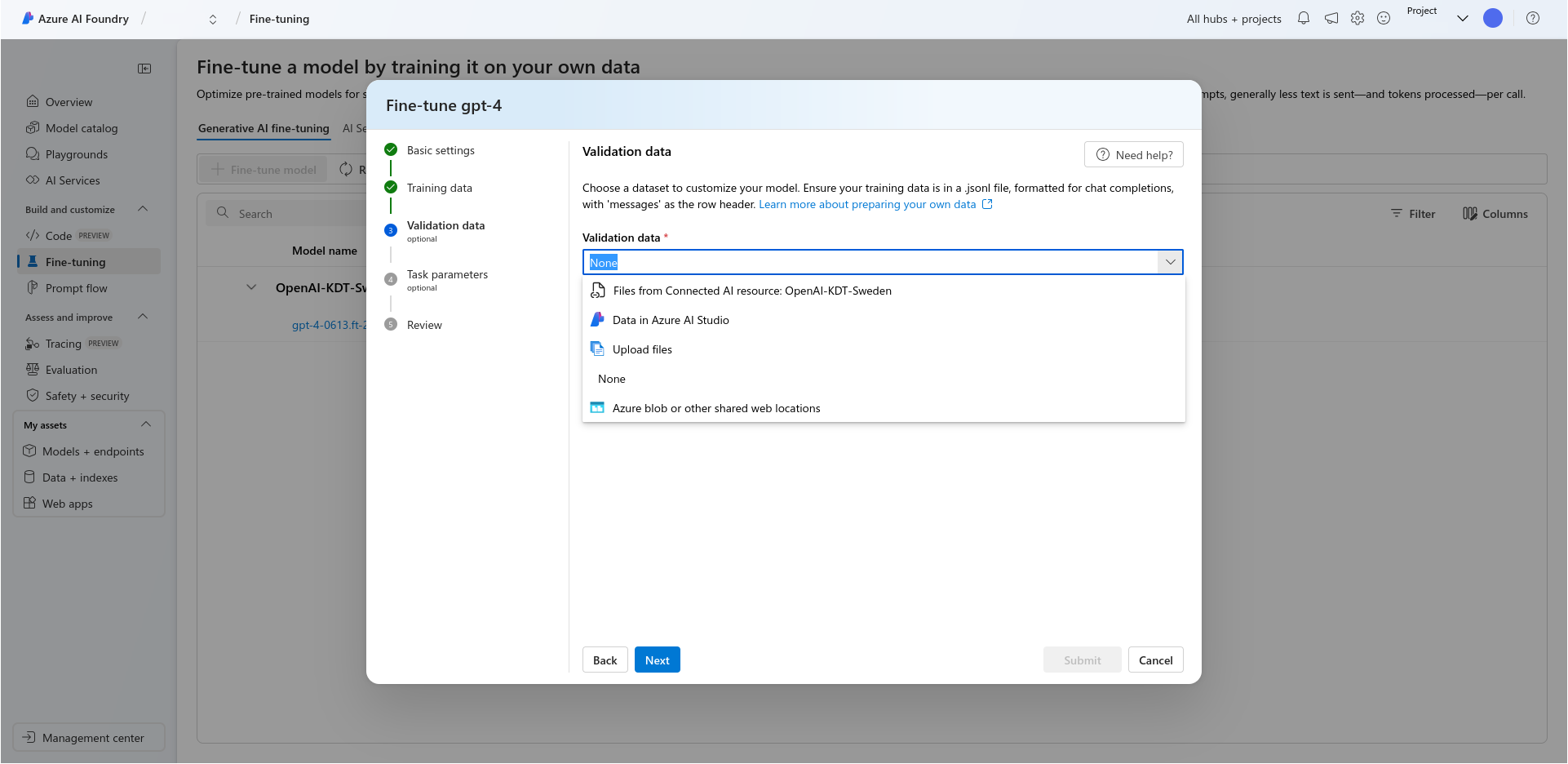Open the settings gear icon

click(x=1358, y=18)
